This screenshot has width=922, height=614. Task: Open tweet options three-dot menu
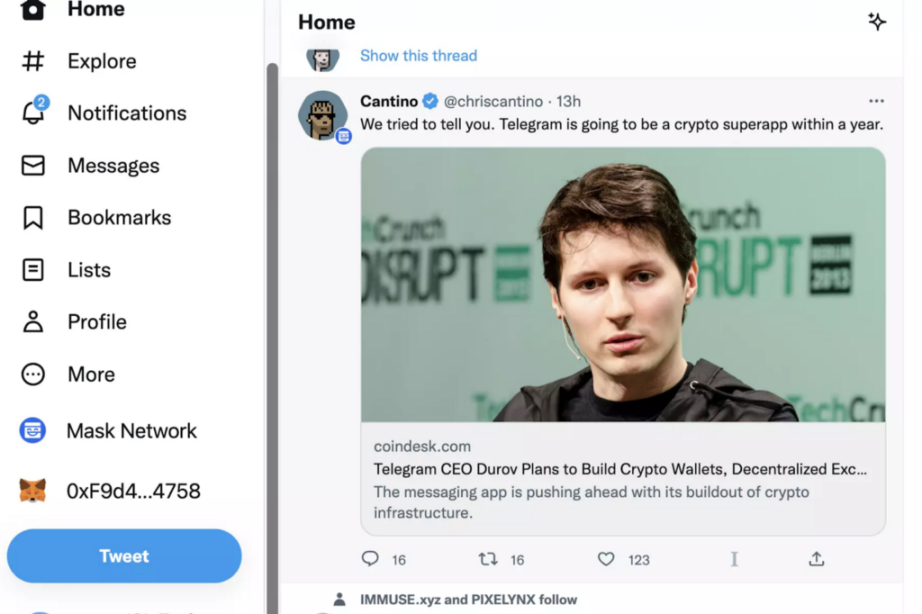point(876,101)
